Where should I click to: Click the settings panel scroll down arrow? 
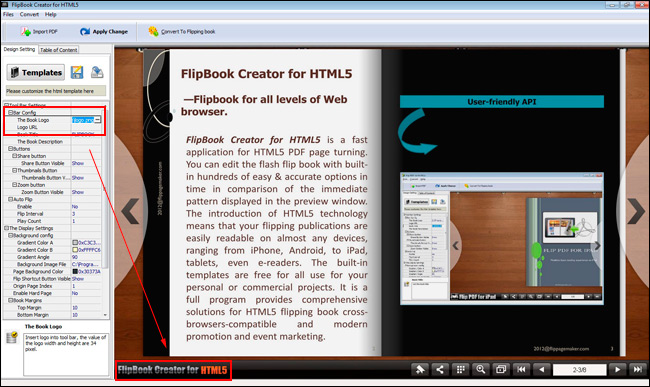click(105, 315)
